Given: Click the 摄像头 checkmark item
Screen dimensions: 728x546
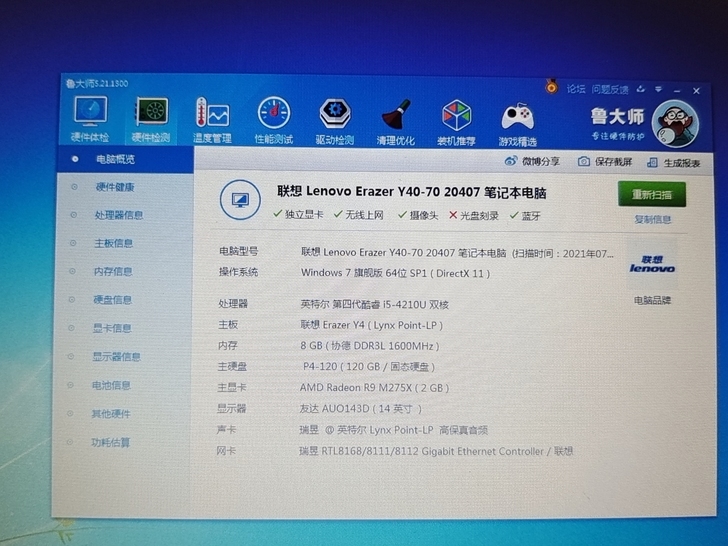Looking at the screenshot, I should click(x=418, y=215).
